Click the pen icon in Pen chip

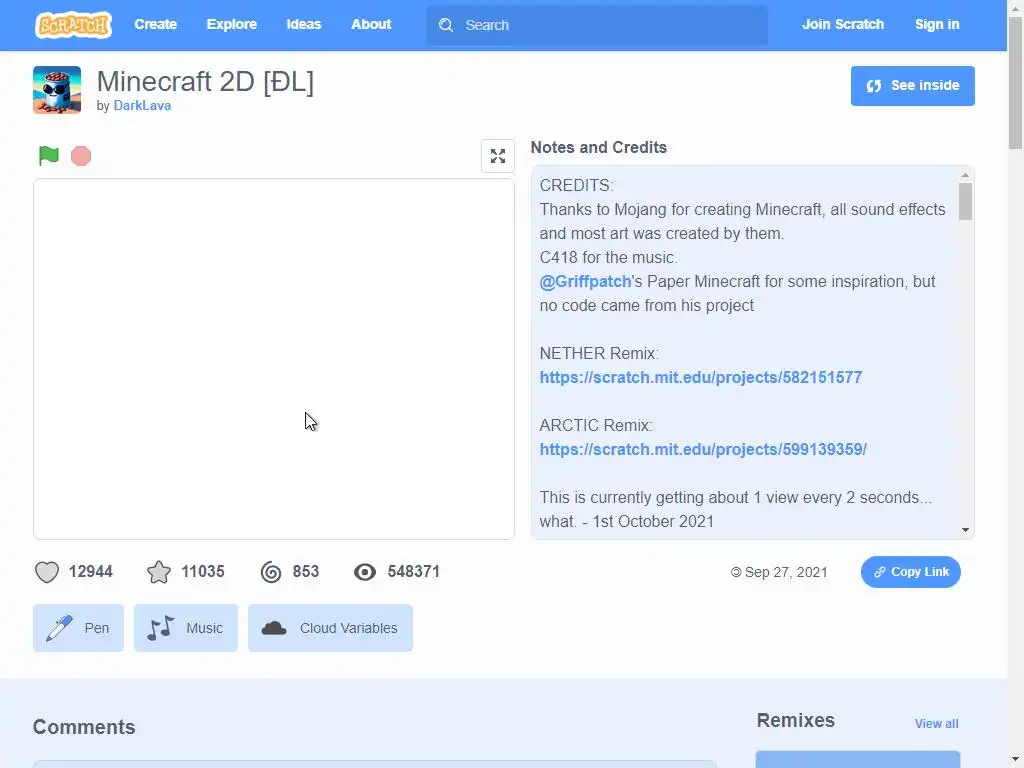coord(59,628)
